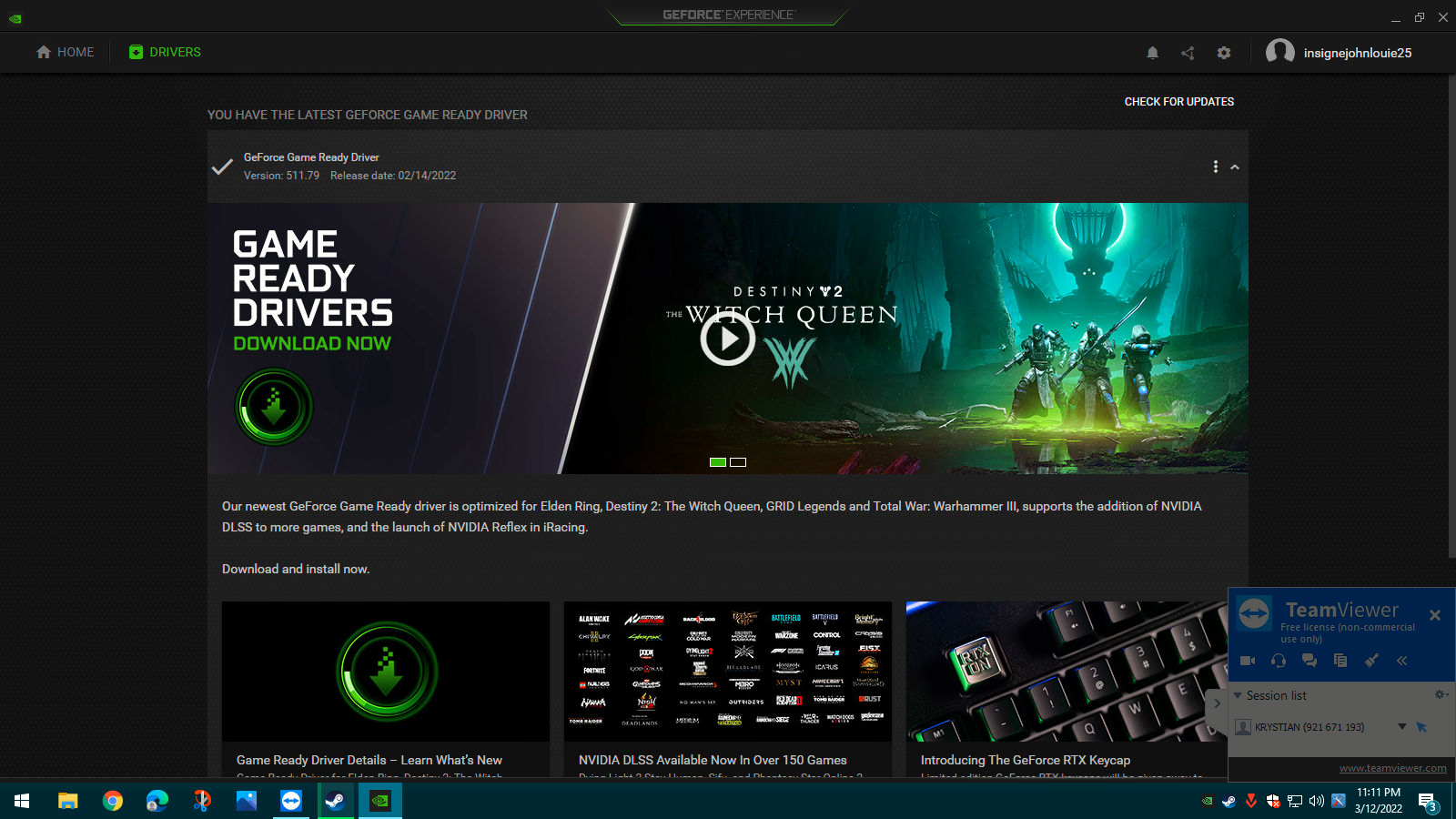Open TeamViewer audio headset
This screenshot has height=819, width=1456.
1279,661
